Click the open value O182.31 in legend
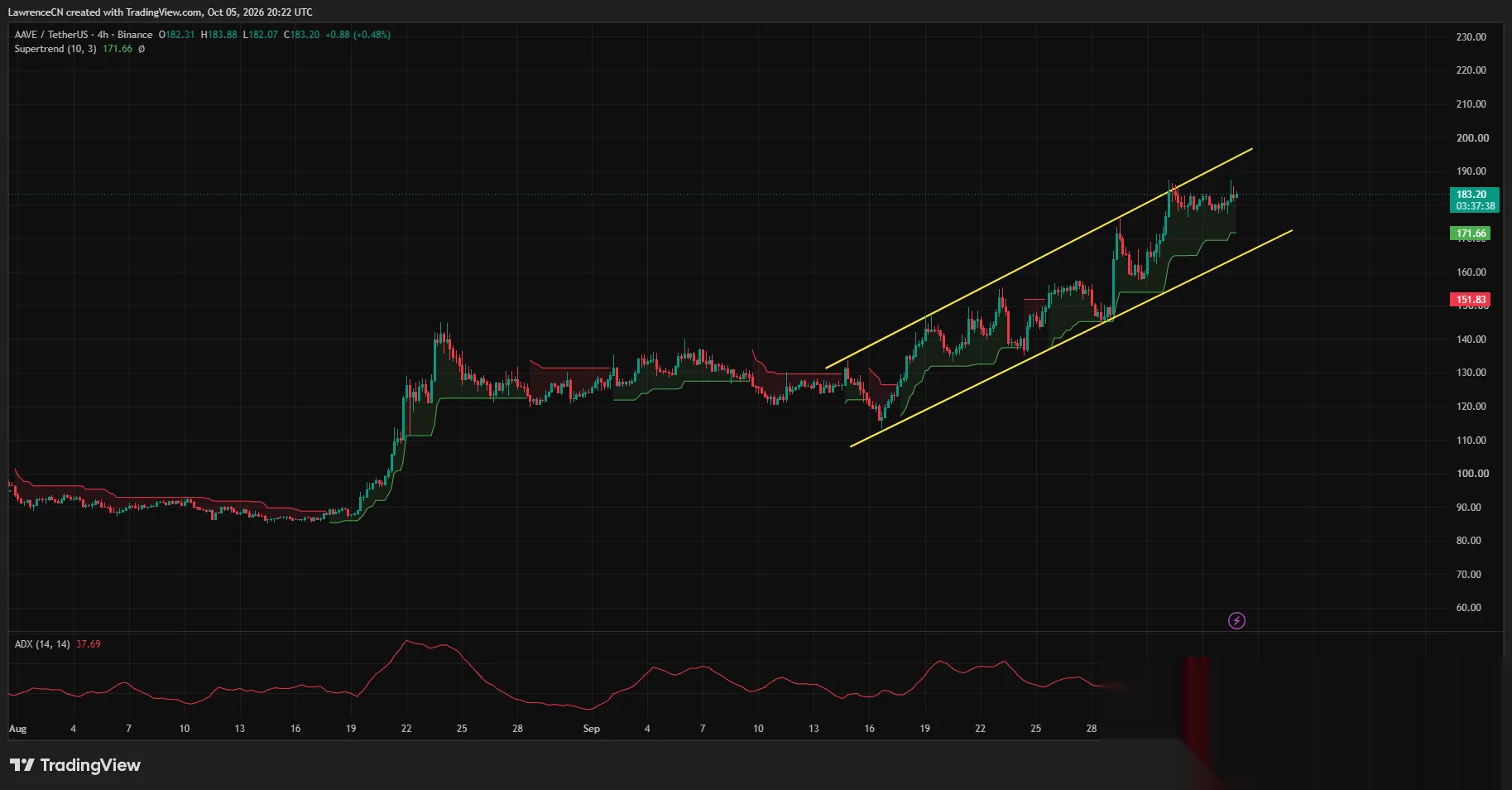The image size is (1512, 790). [x=177, y=35]
